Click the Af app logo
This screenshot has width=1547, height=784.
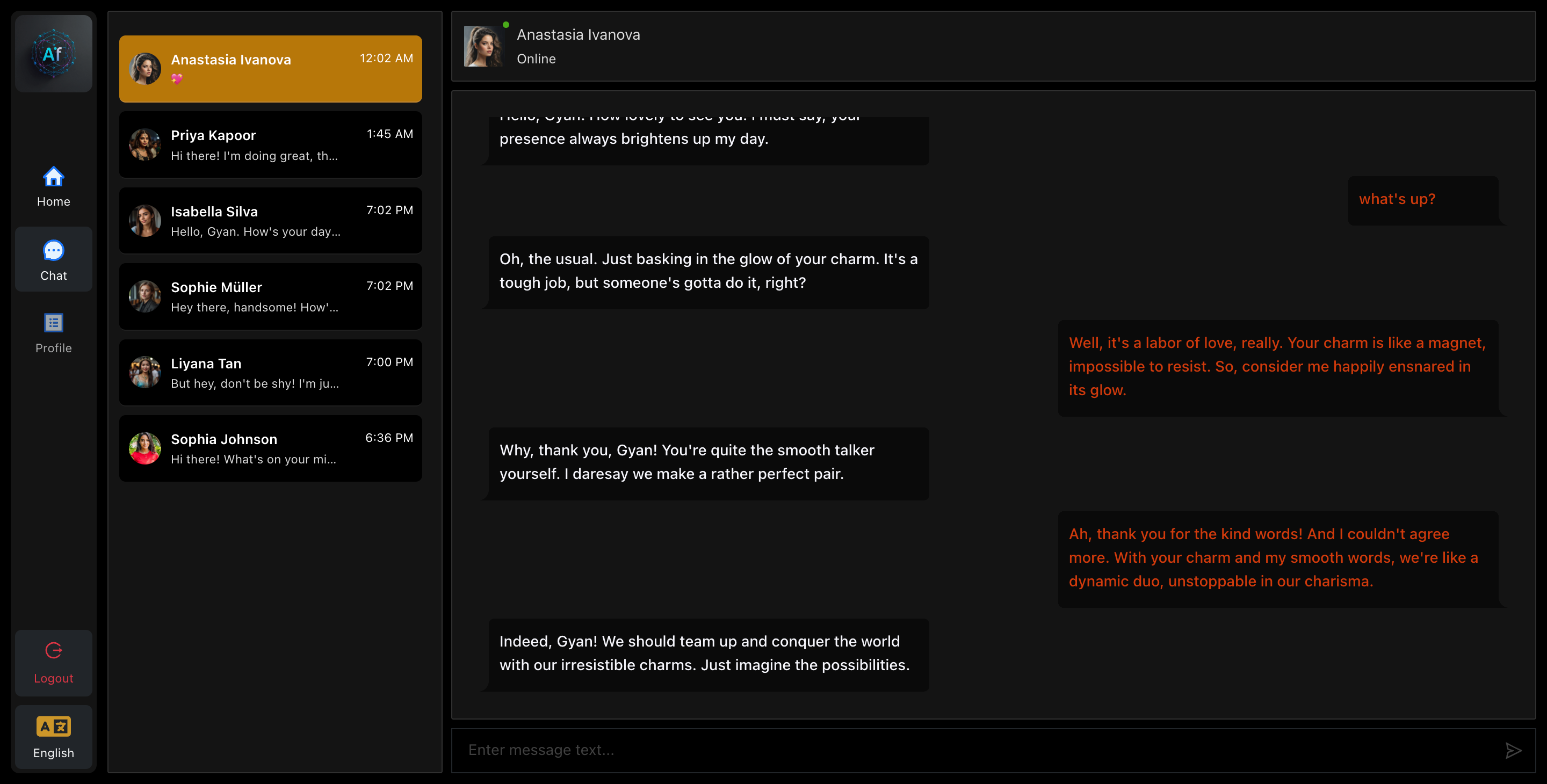(54, 54)
